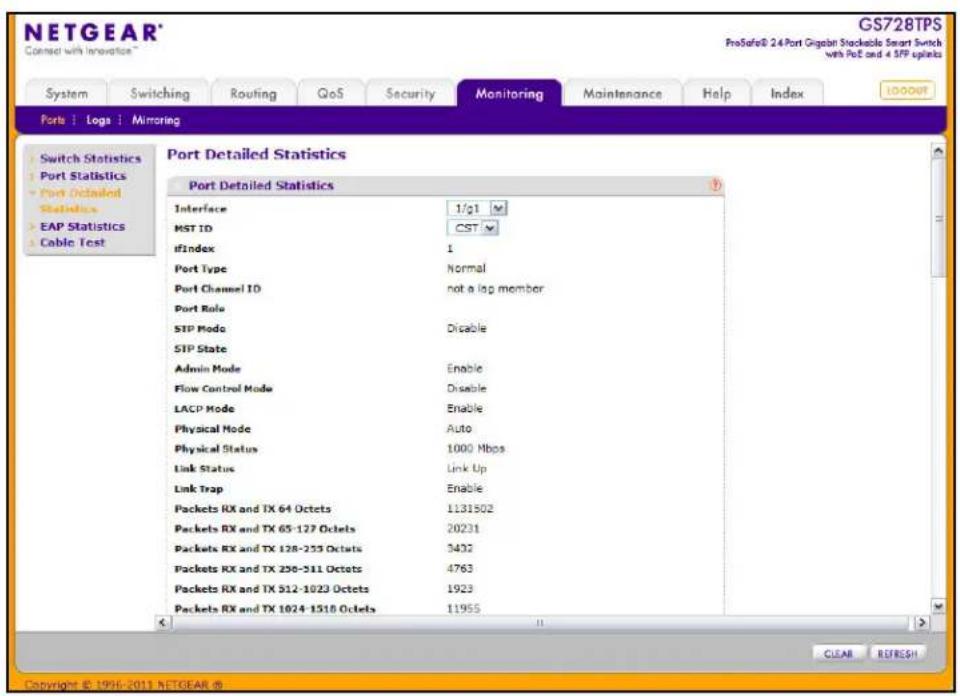The image size is (960, 696).
Task: Click the 'LACP Mode' label
Action: click(x=204, y=409)
